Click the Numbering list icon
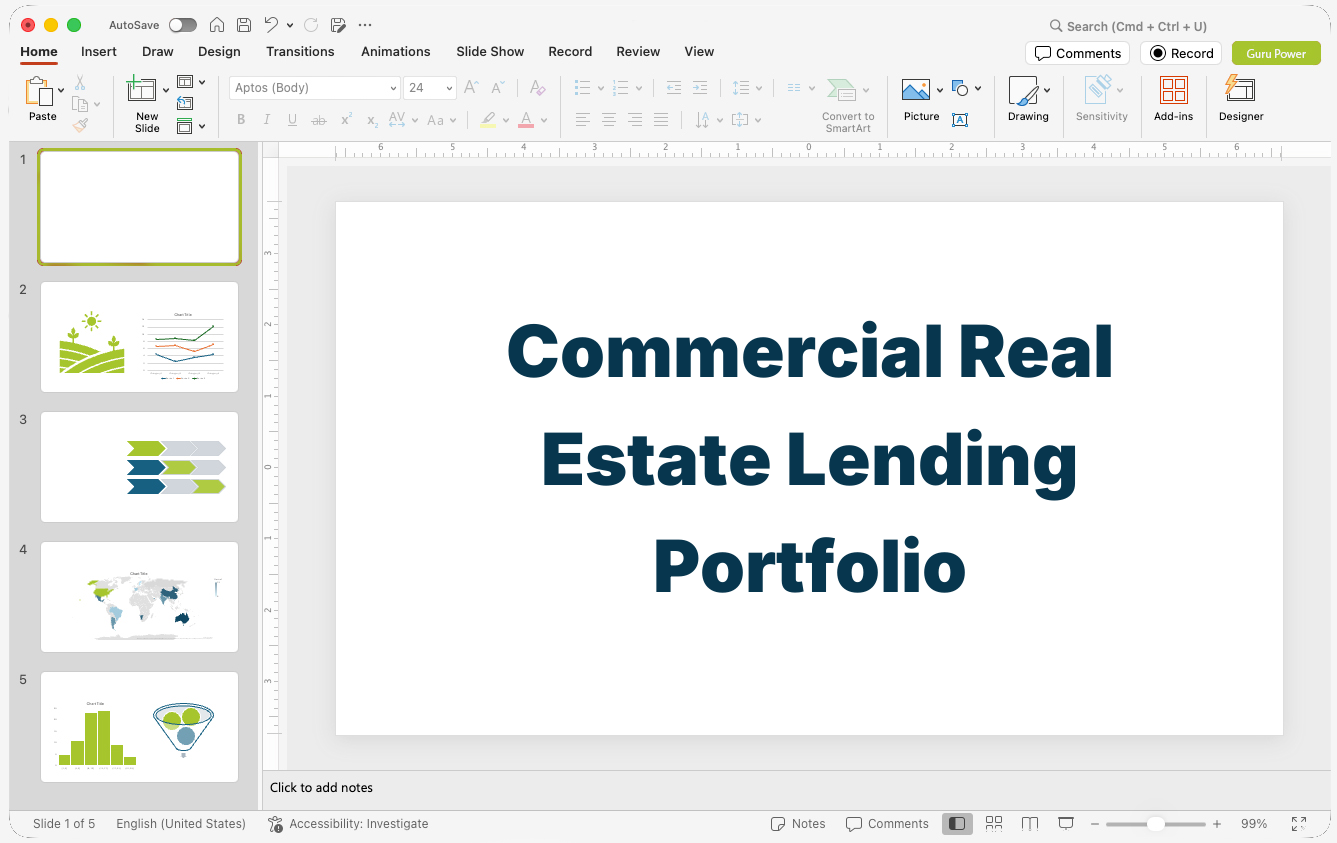This screenshot has height=843, width=1337. pyautogui.click(x=620, y=88)
